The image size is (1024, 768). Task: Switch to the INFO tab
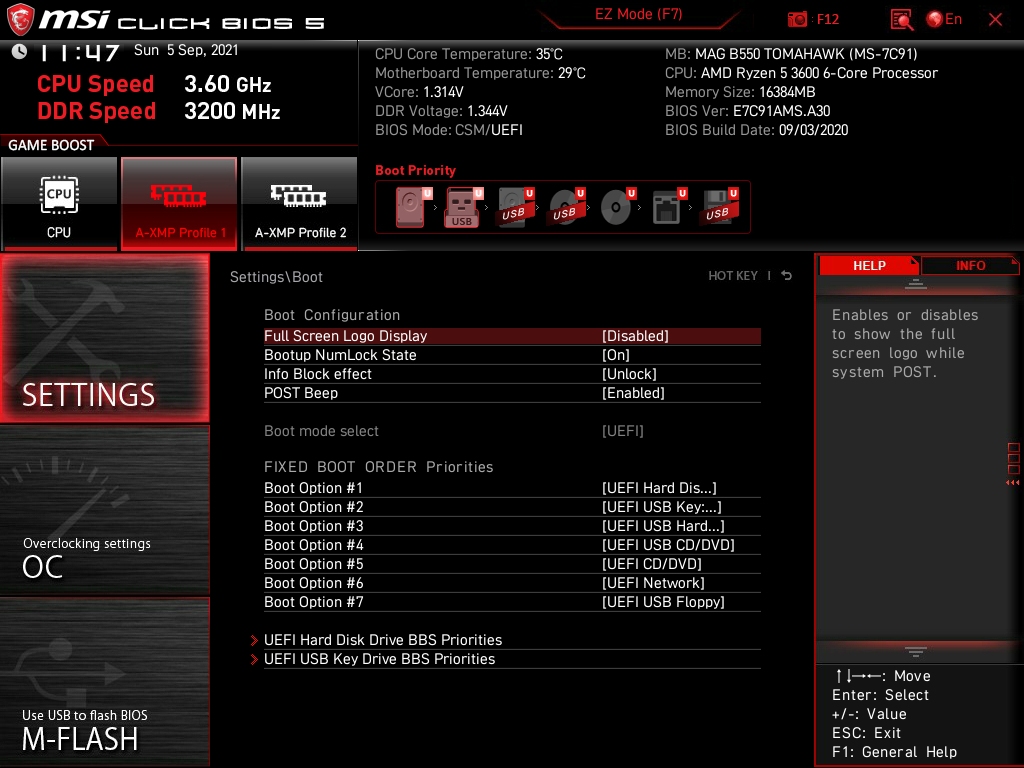click(970, 266)
